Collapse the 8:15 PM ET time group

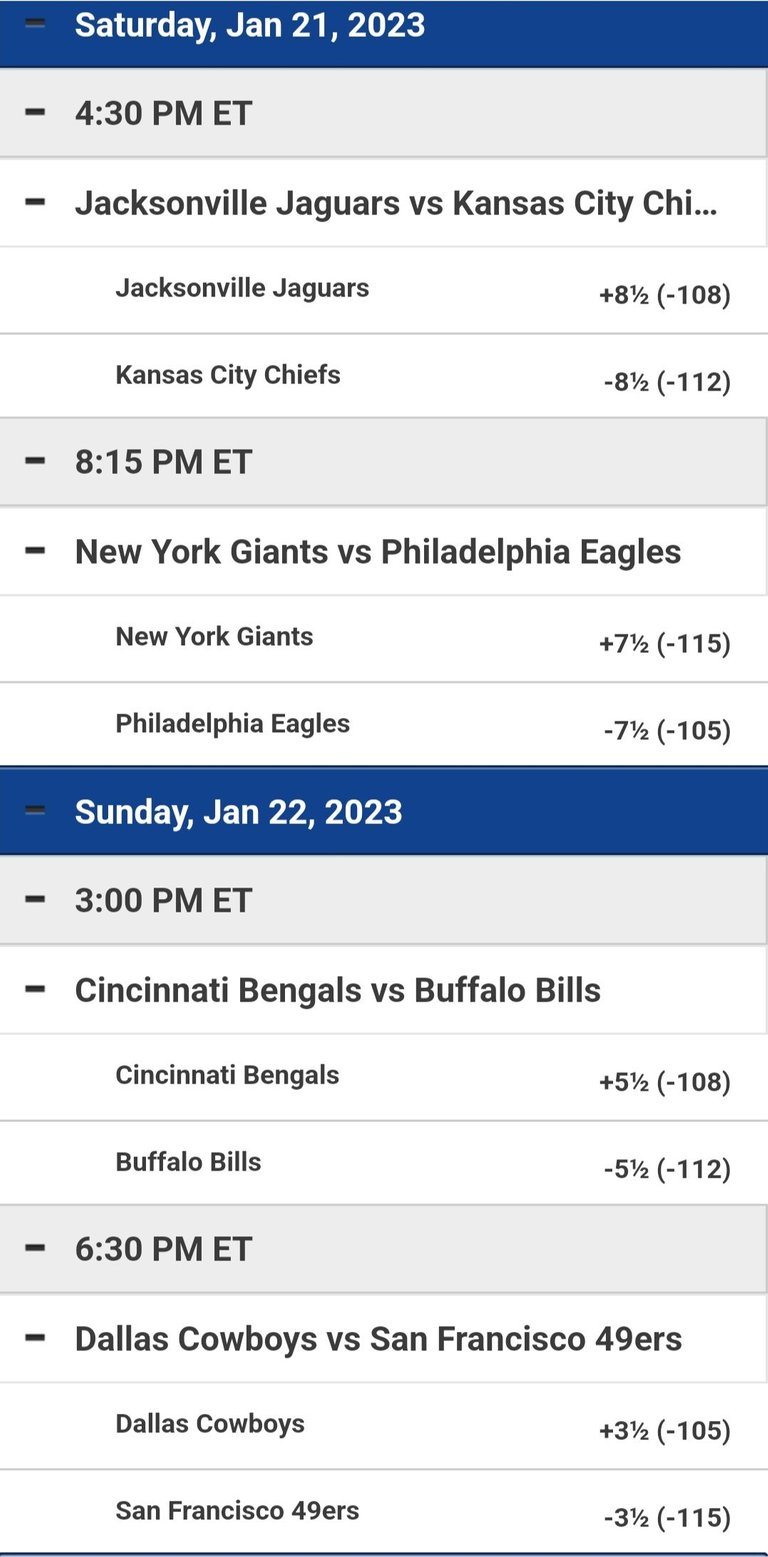(x=36, y=461)
